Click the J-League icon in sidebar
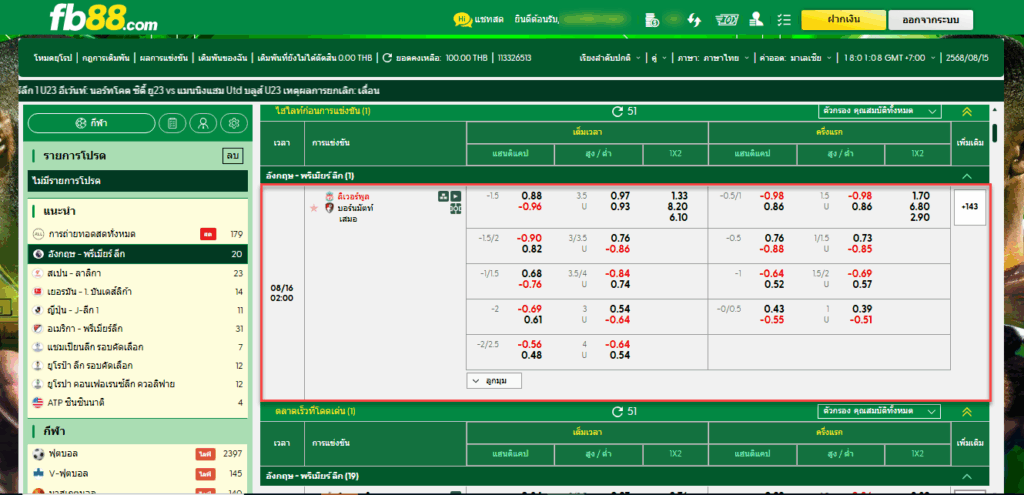The width and height of the screenshot is (1024, 495). [38, 310]
